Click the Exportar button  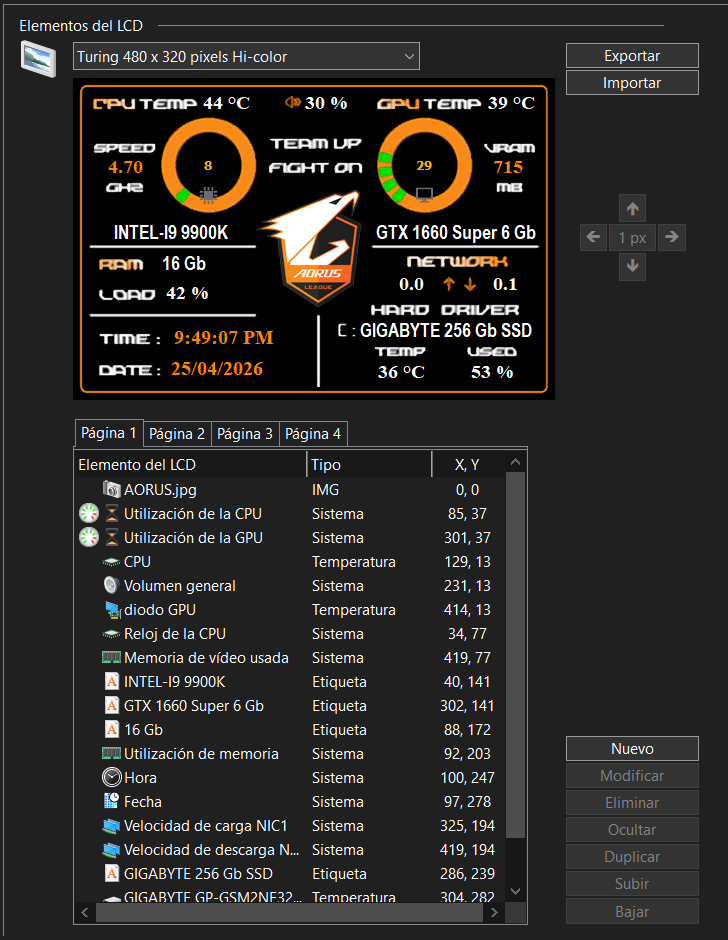coord(632,56)
